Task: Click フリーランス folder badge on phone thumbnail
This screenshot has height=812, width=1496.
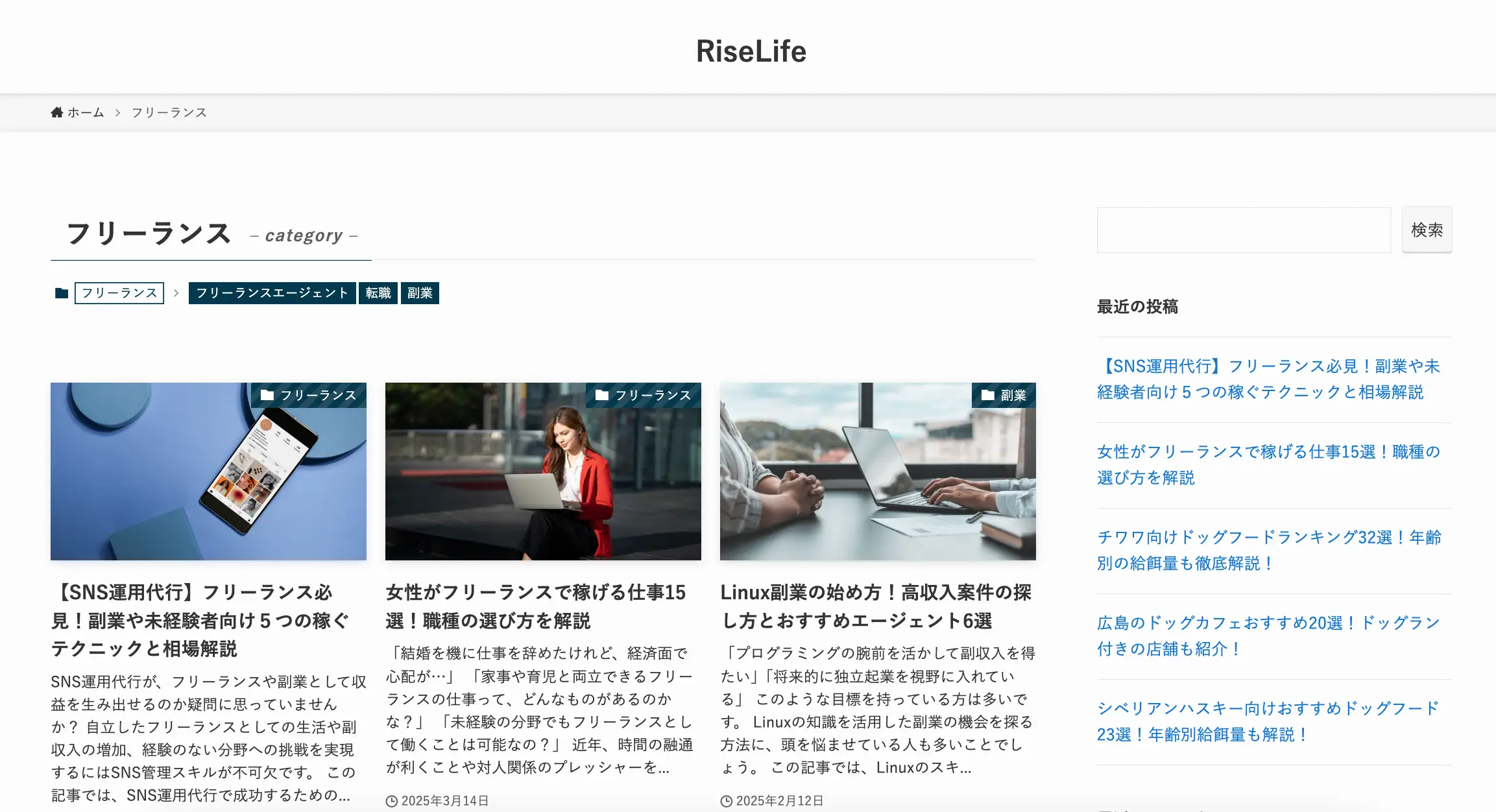Action: tap(309, 395)
